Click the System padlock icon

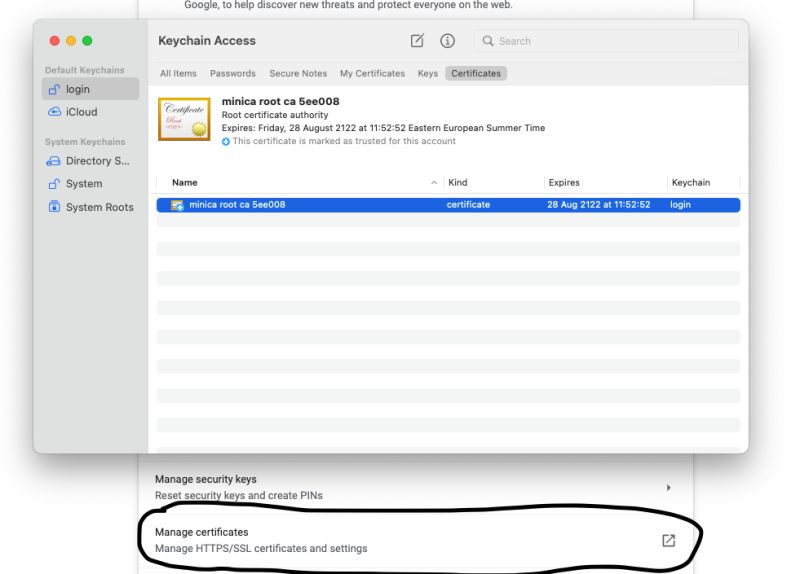pos(54,184)
